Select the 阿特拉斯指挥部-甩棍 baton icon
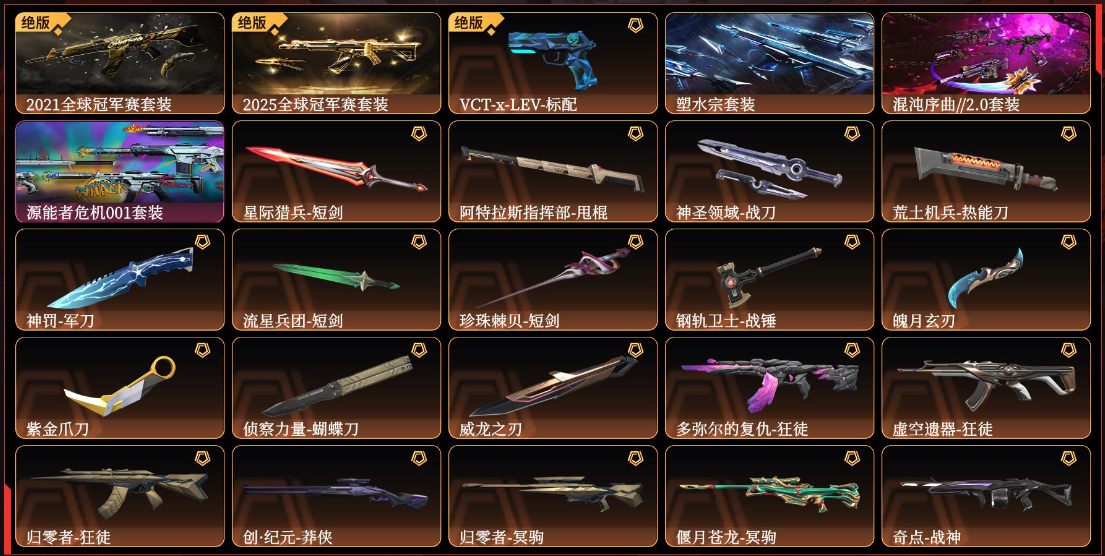Screen dimensions: 1105x556 tap(552, 171)
